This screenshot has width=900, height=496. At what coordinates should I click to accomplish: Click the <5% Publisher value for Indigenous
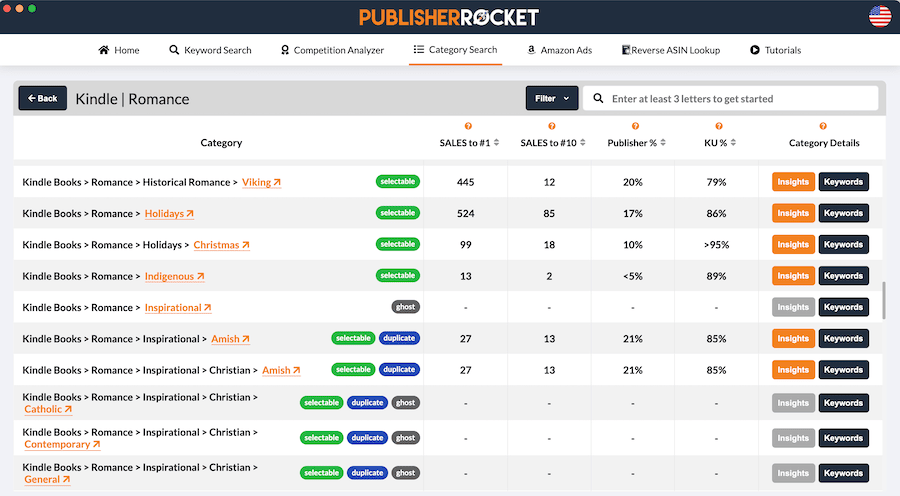(x=633, y=276)
